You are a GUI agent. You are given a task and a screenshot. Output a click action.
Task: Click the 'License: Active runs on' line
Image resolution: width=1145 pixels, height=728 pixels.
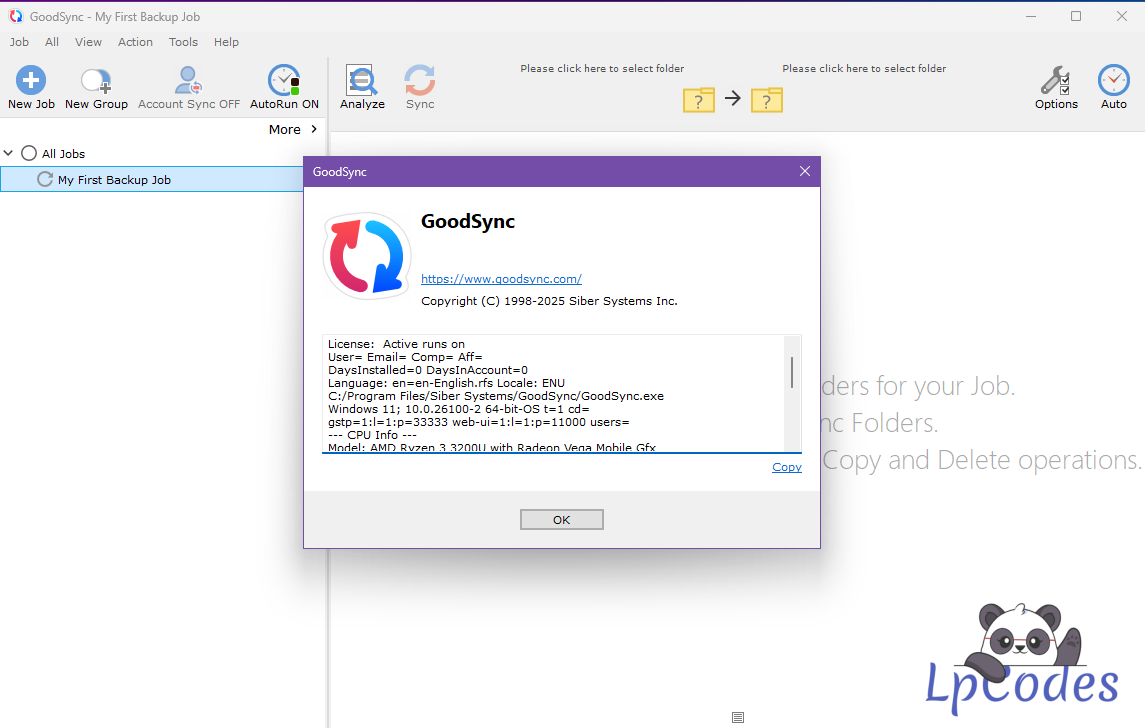pyautogui.click(x=396, y=344)
